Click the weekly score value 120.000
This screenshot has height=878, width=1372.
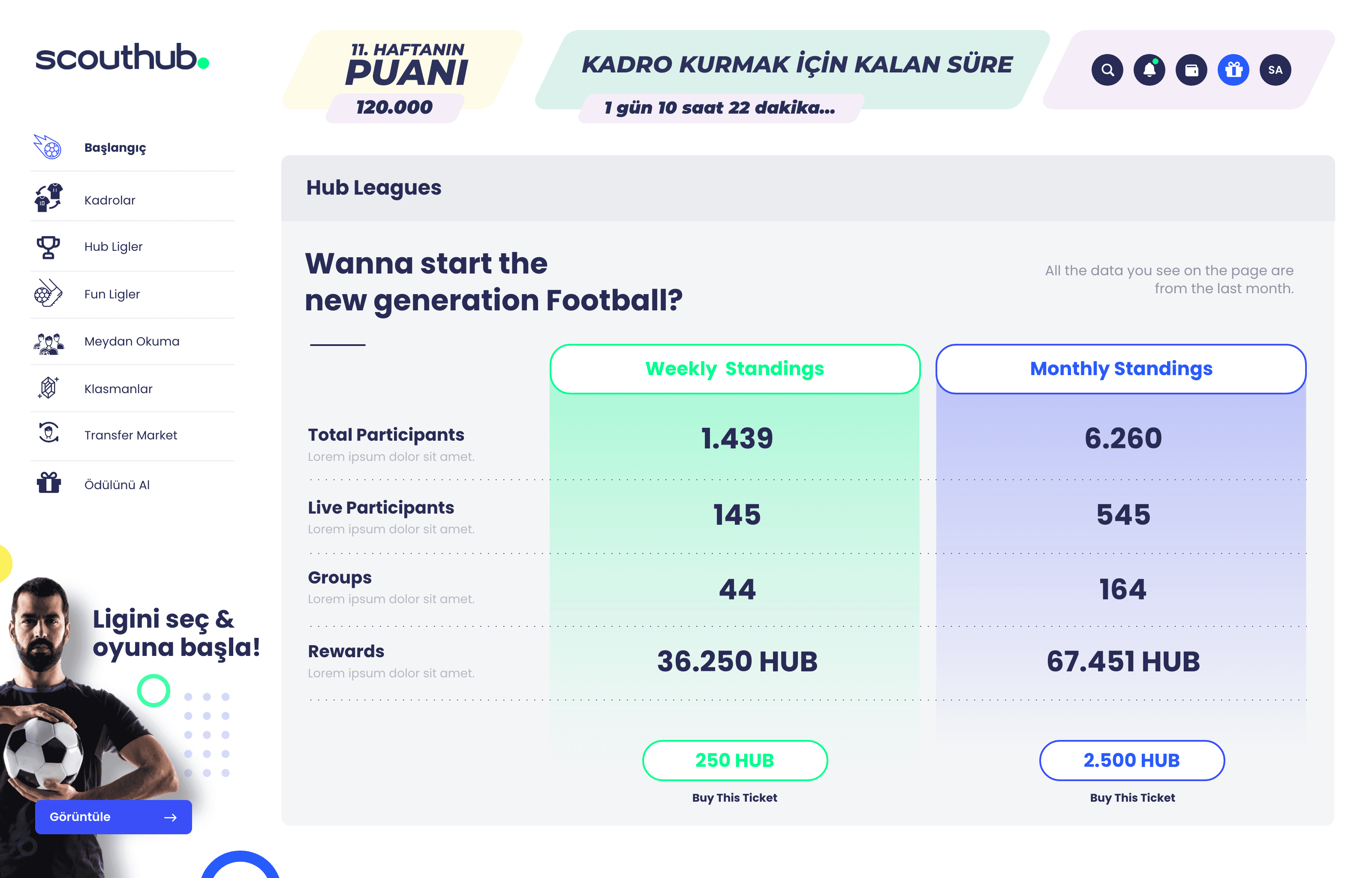394,107
